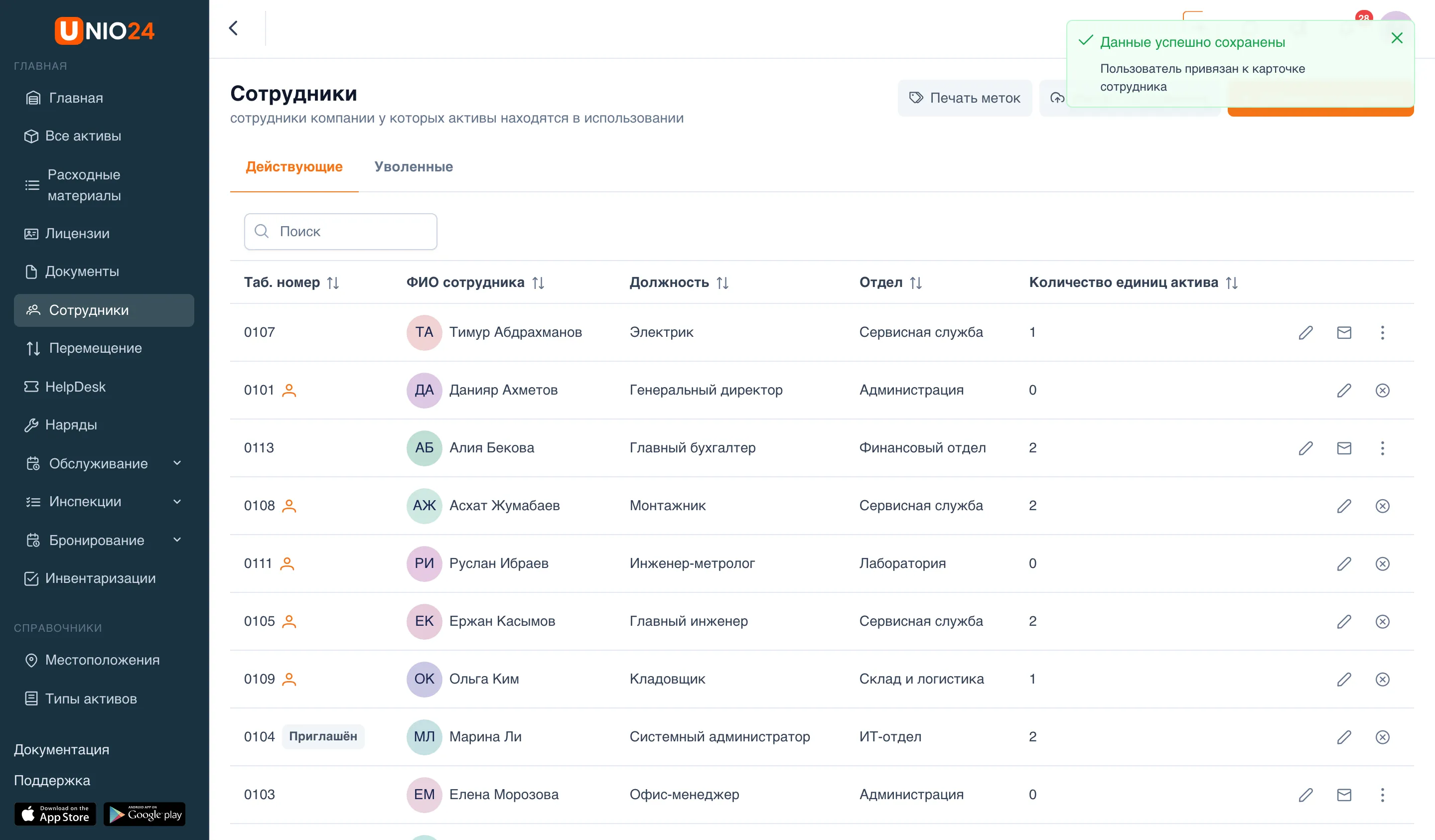Close the success notification toast
This screenshot has height=840, width=1435.
click(1396, 38)
